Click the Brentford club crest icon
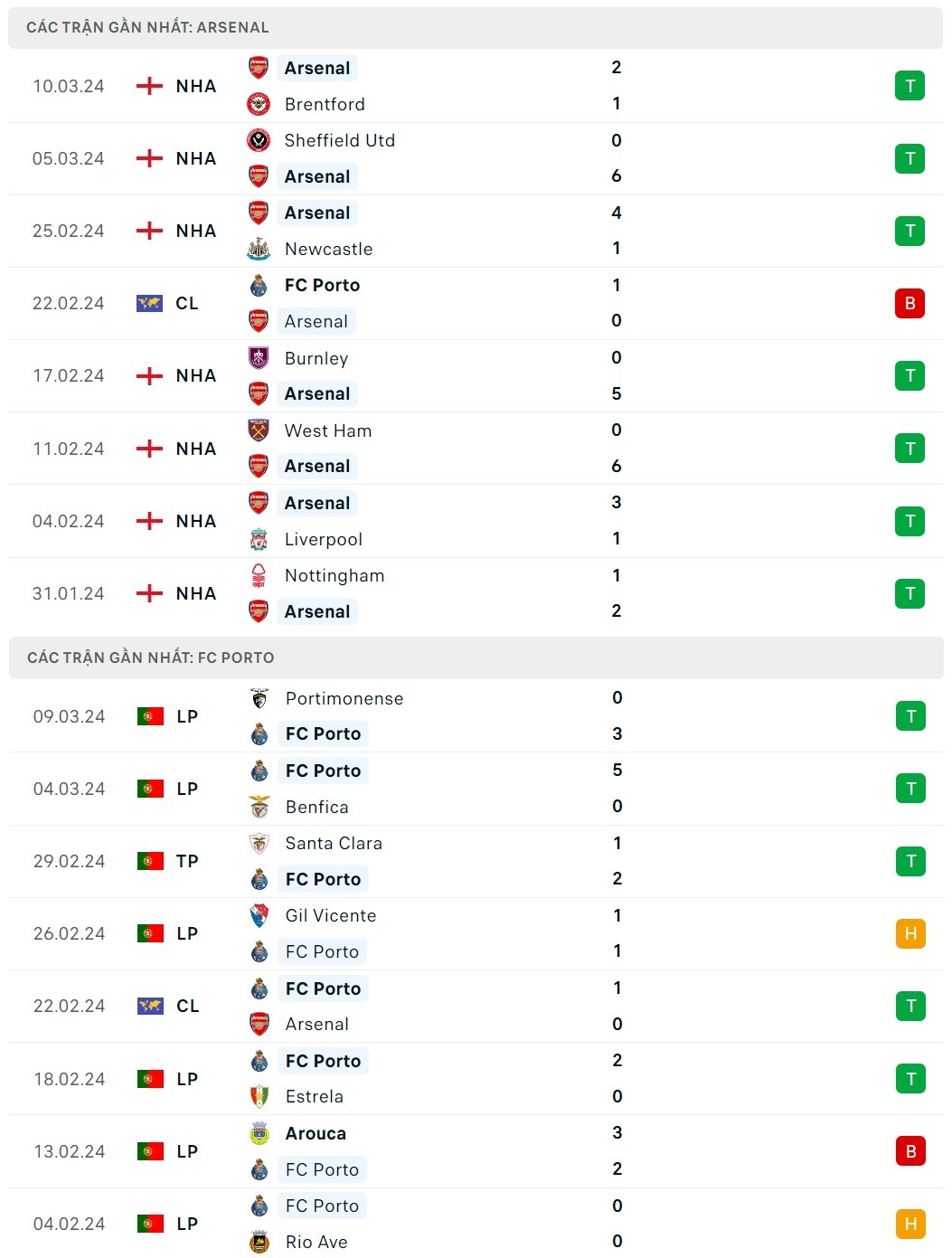952x1258 pixels. (259, 104)
